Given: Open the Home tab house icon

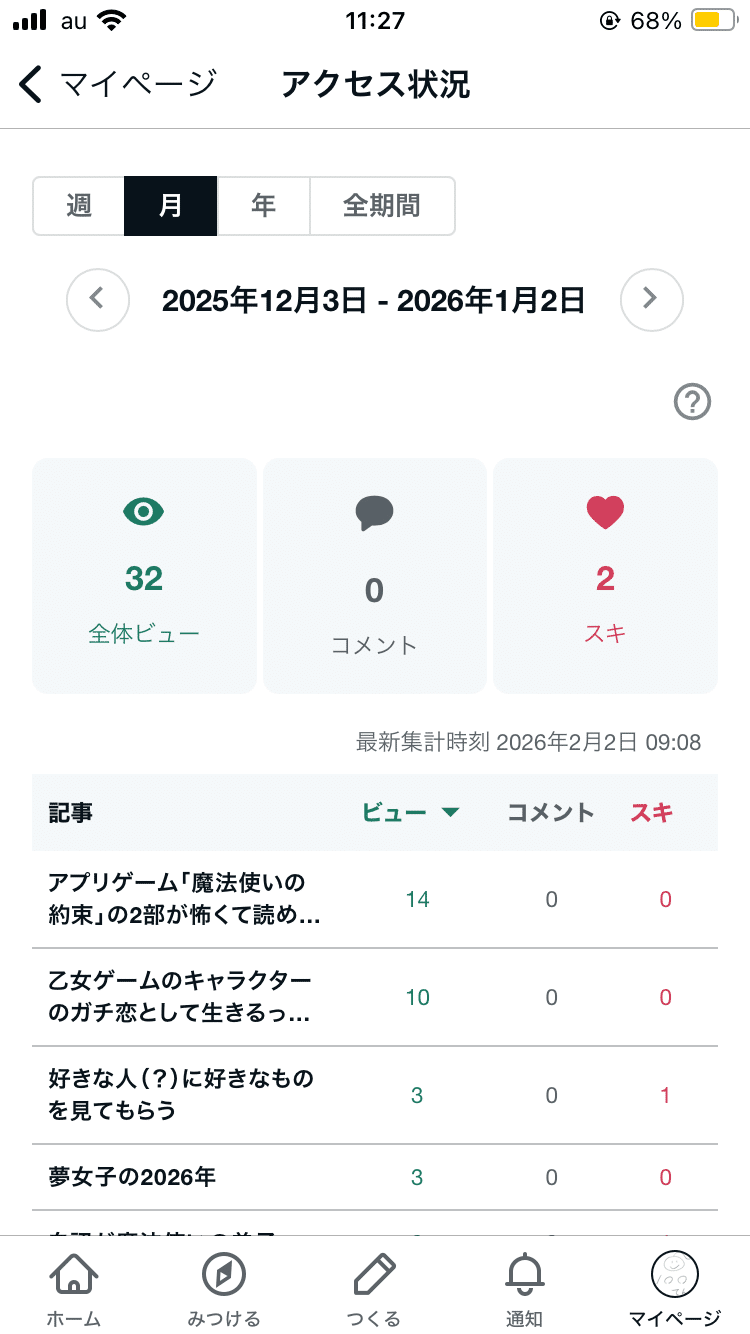Looking at the screenshot, I should coord(74,1276).
